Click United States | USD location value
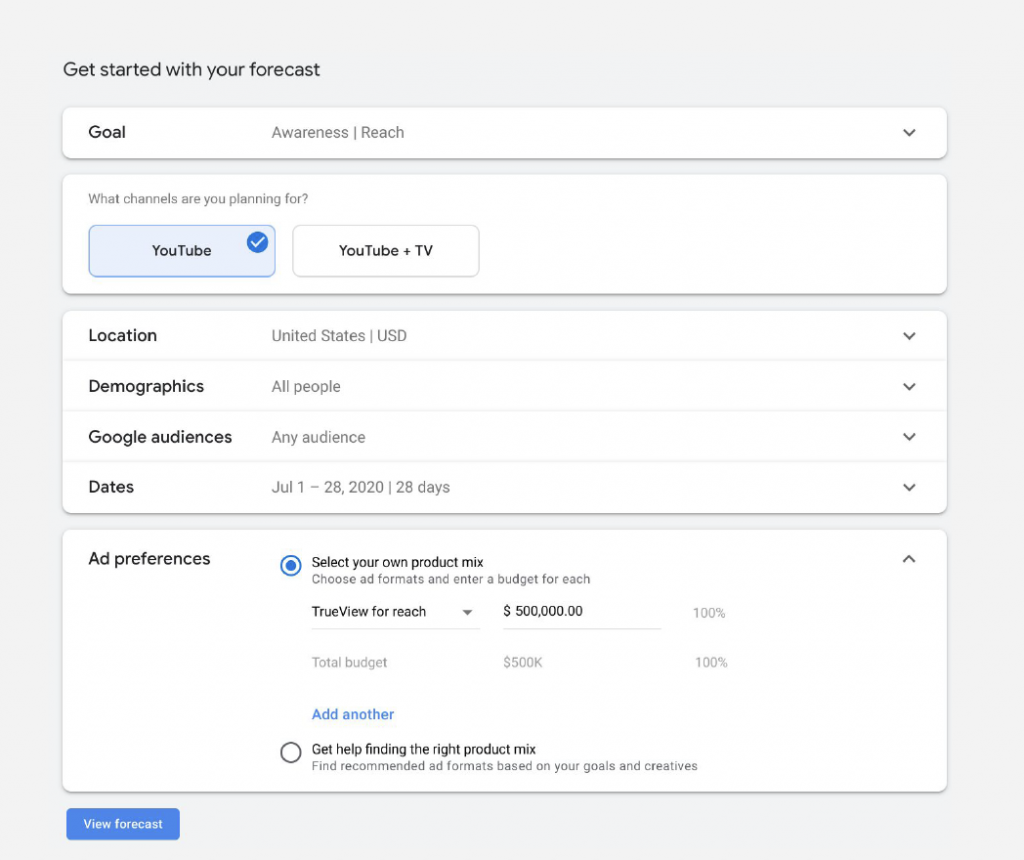1024x860 pixels. [x=339, y=336]
